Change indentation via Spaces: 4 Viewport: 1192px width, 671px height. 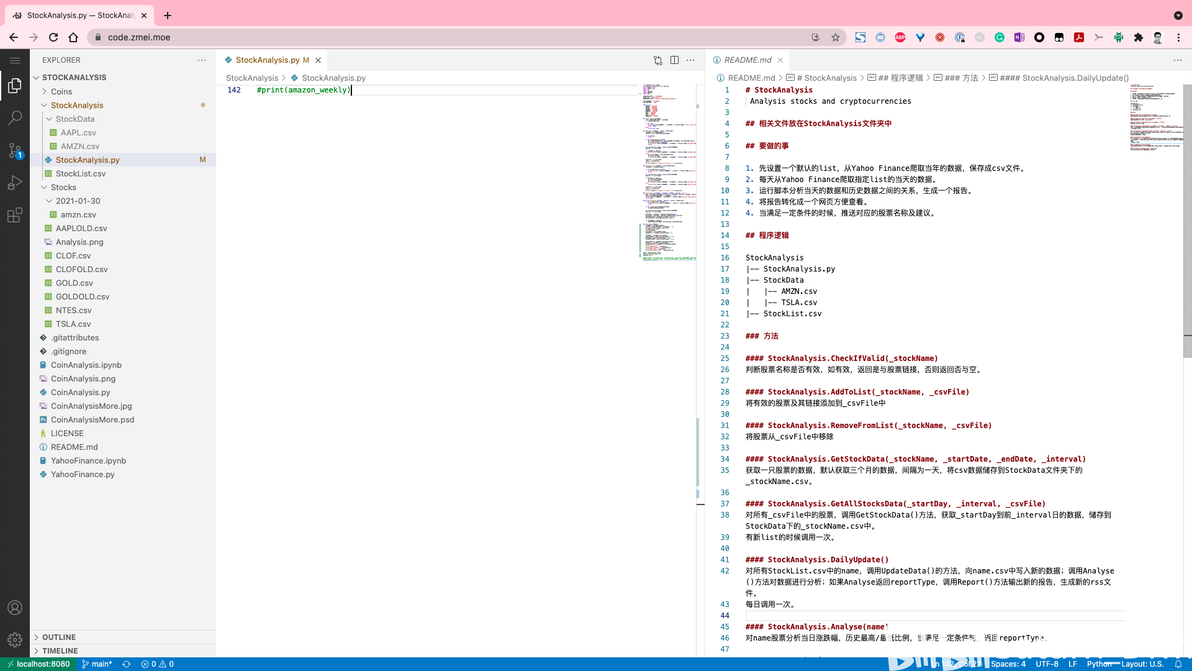click(1008, 664)
